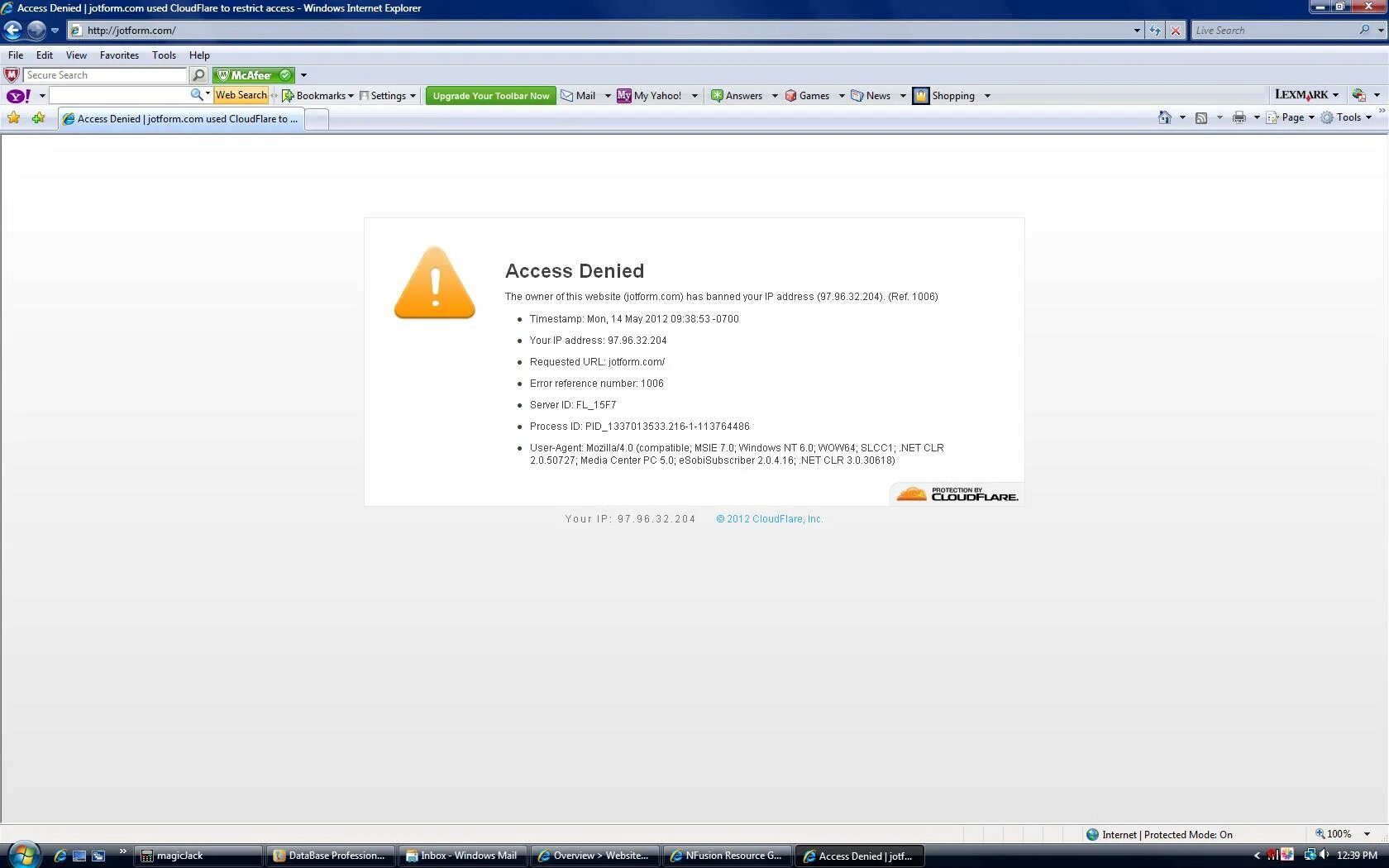Click the McAfee shield icon
Image resolution: width=1389 pixels, height=868 pixels.
click(12, 75)
